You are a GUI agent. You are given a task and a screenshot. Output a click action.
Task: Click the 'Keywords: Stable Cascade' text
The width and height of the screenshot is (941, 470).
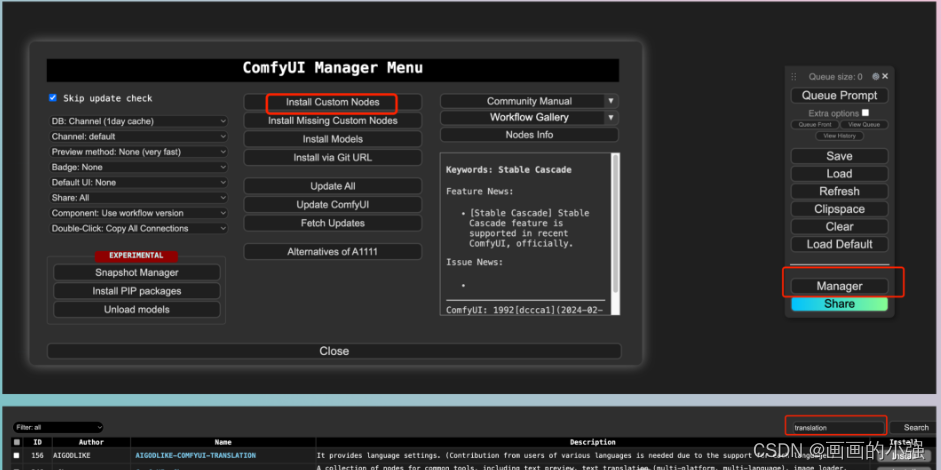point(509,170)
